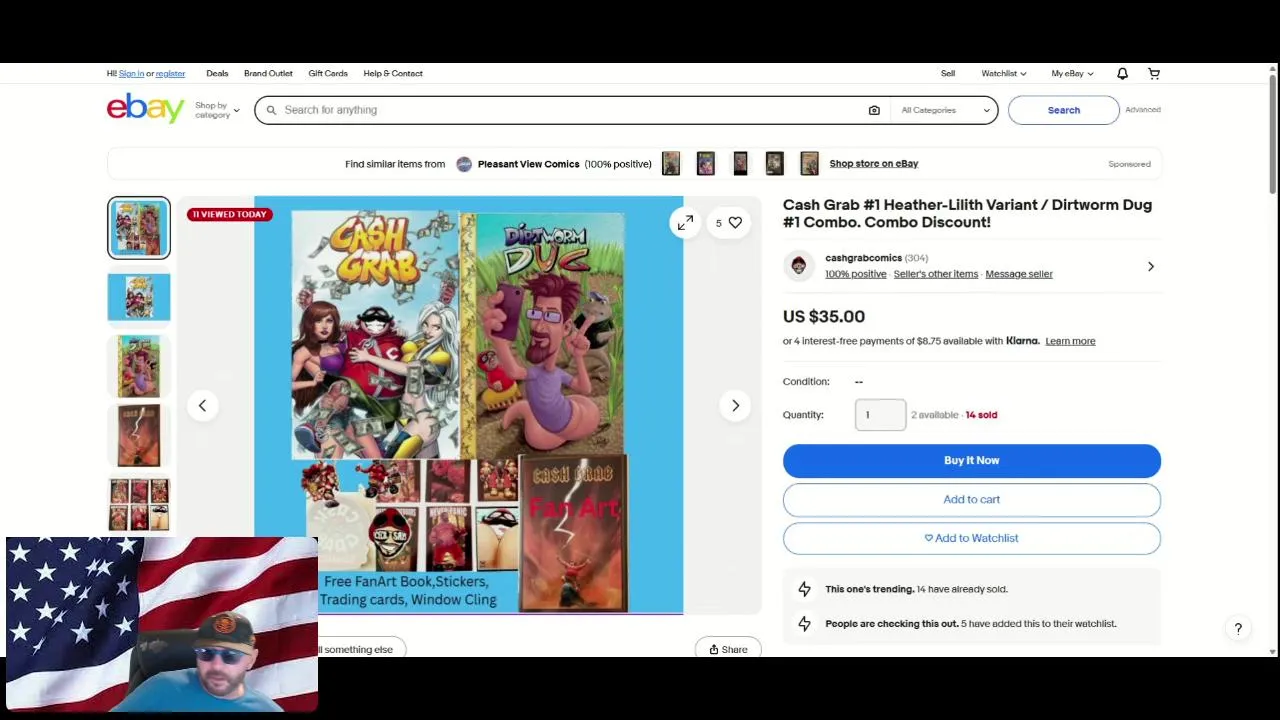Click the 14 sold text

click(x=981, y=415)
